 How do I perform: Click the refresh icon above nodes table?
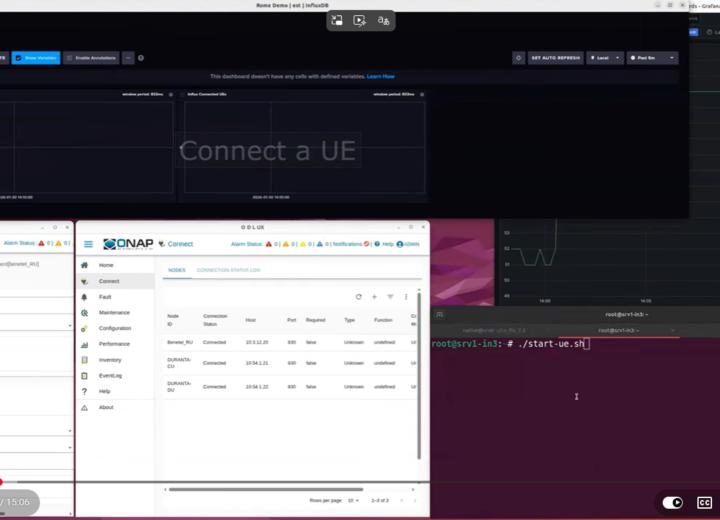(359, 297)
